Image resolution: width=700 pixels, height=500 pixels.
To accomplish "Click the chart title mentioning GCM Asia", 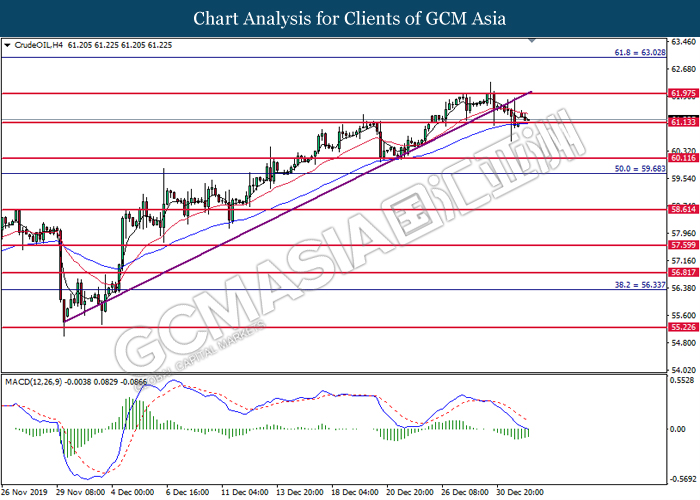I will (x=349, y=18).
